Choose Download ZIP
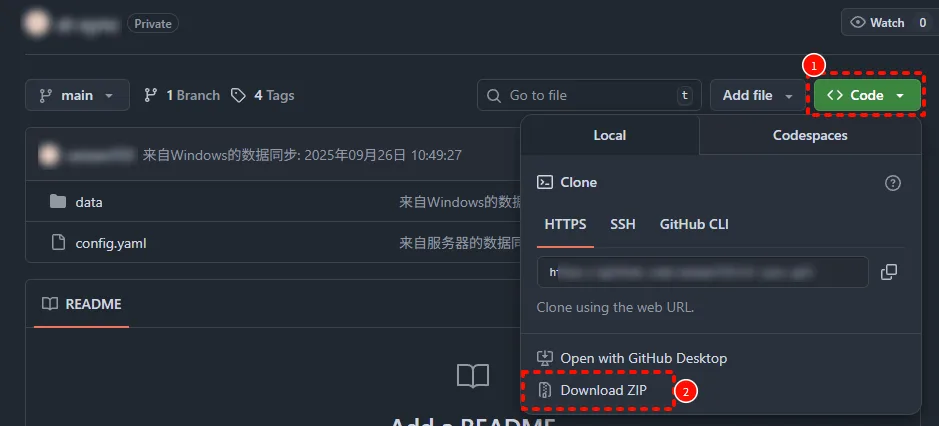Image resolution: width=939 pixels, height=426 pixels. 592,391
